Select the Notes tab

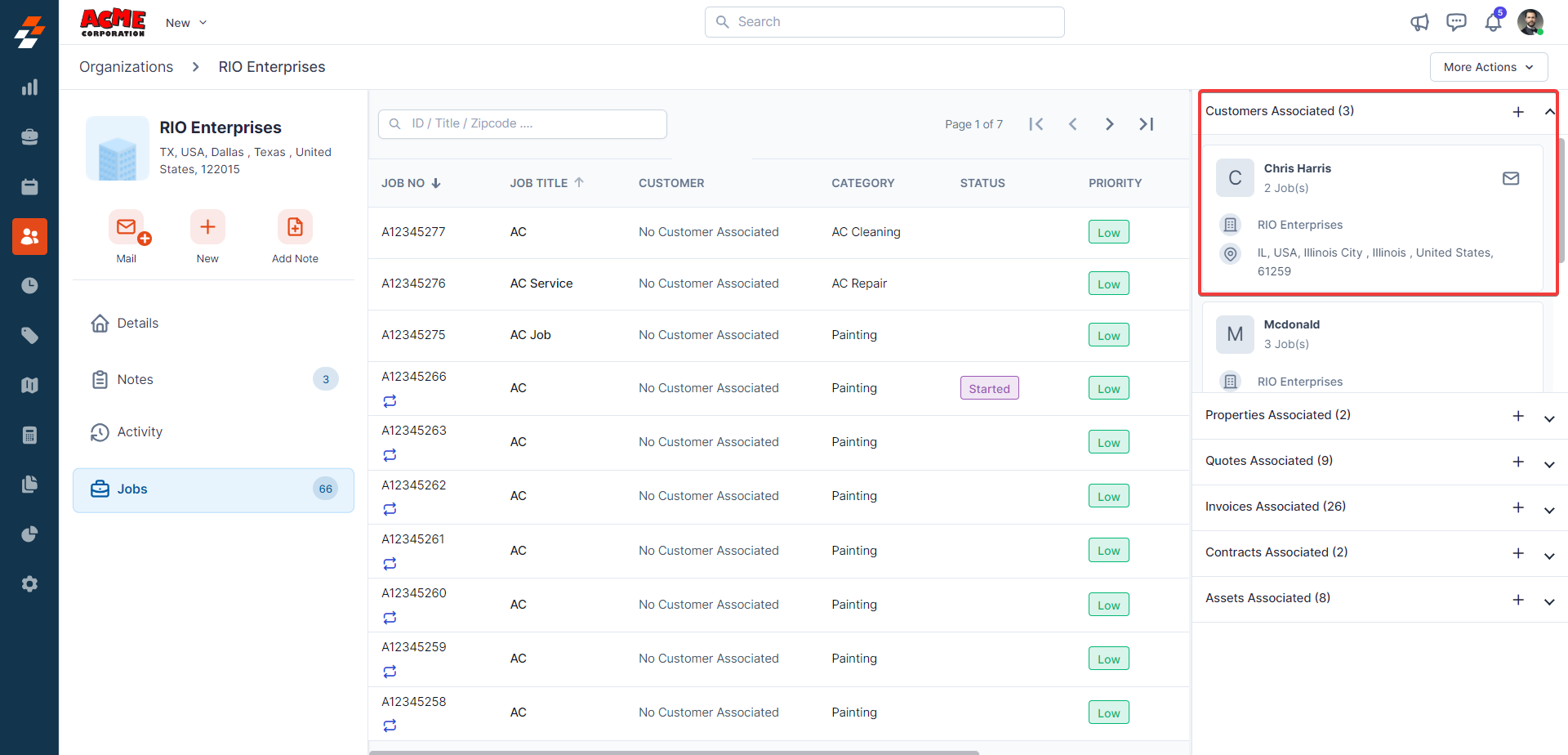(136, 379)
